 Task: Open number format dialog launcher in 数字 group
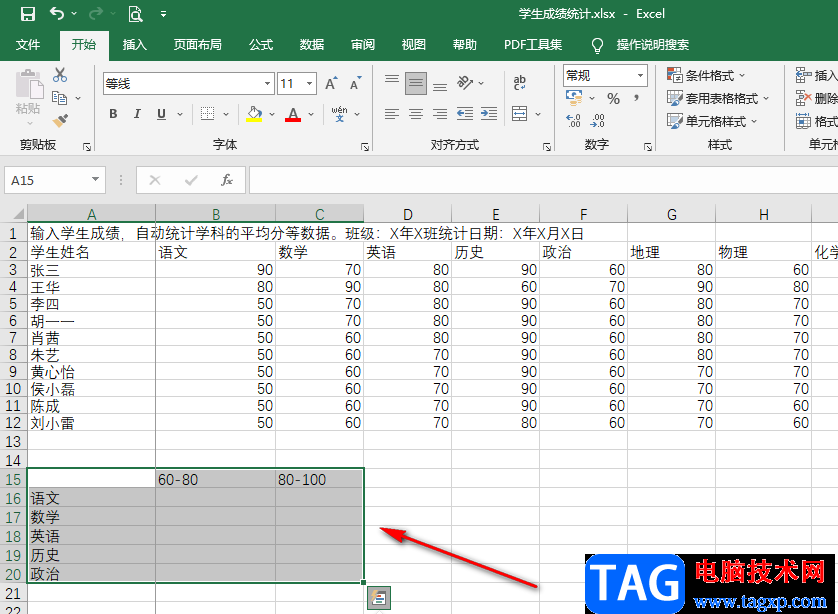(648, 146)
